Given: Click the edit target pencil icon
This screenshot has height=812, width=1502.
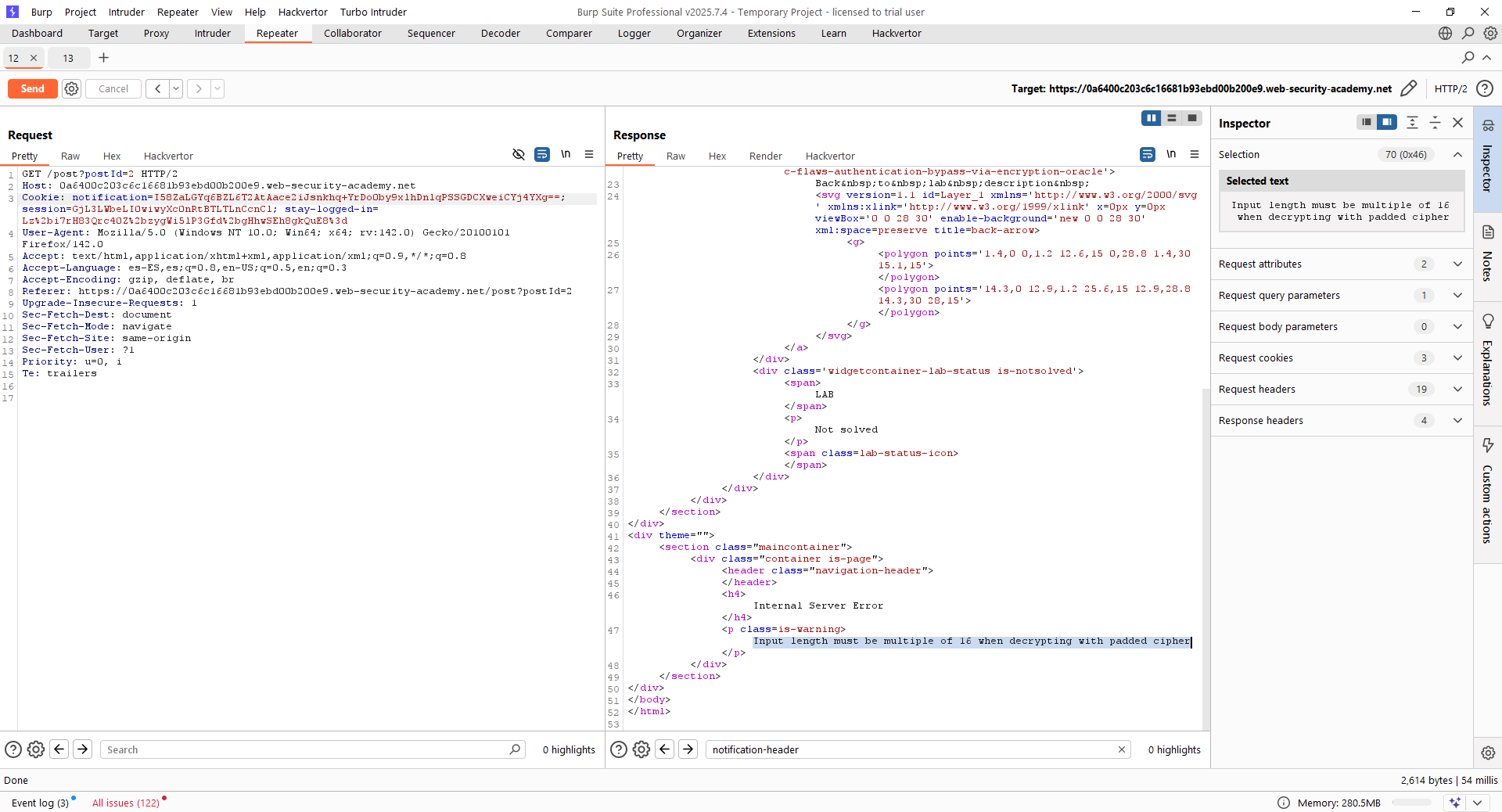Looking at the screenshot, I should pyautogui.click(x=1408, y=88).
